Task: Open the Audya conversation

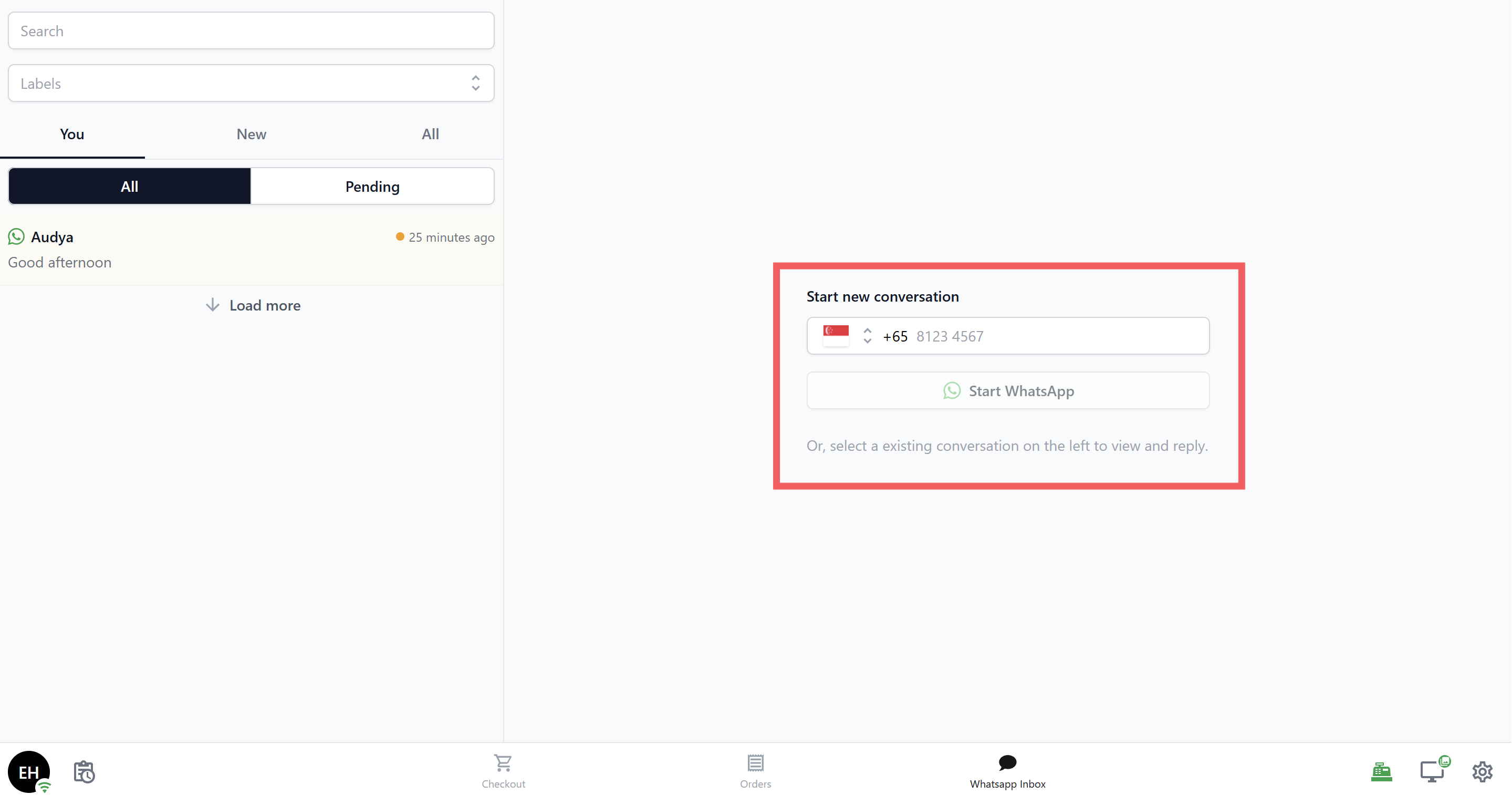Action: pos(251,250)
